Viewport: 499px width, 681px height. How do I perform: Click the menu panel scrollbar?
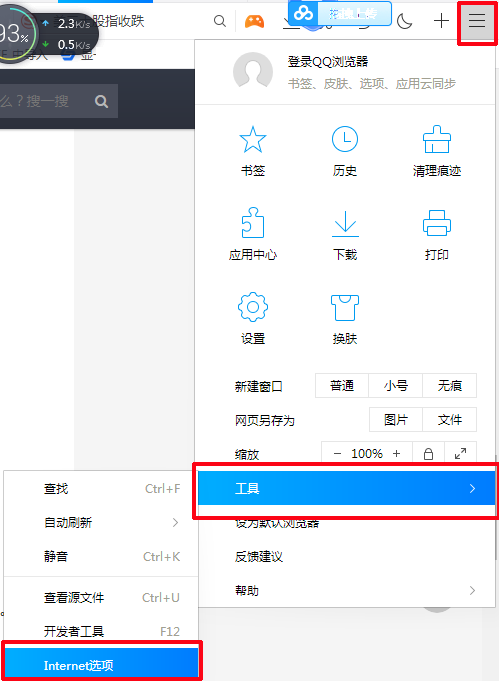[496, 508]
